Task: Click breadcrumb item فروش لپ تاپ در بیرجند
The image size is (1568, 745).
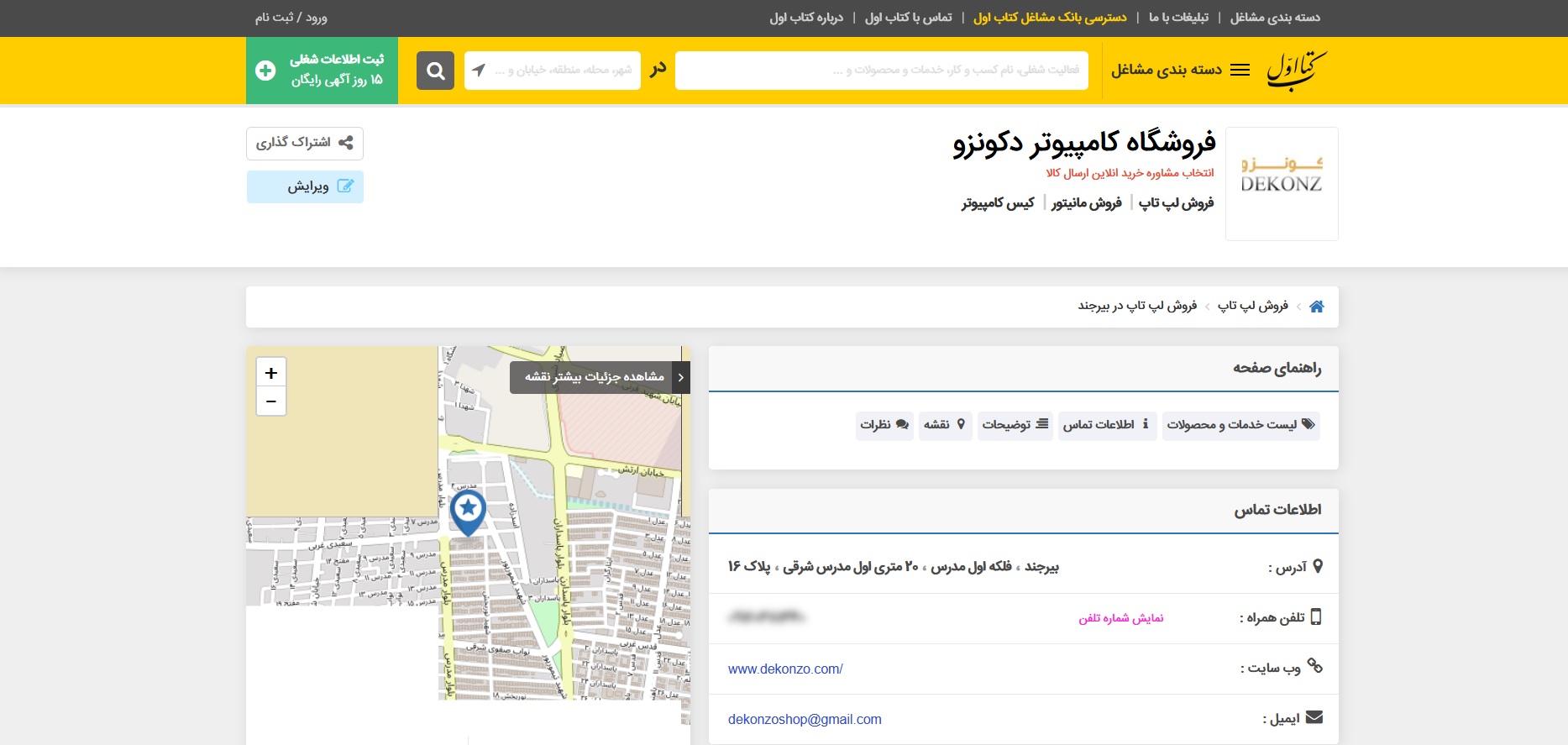Action: click(x=1137, y=306)
